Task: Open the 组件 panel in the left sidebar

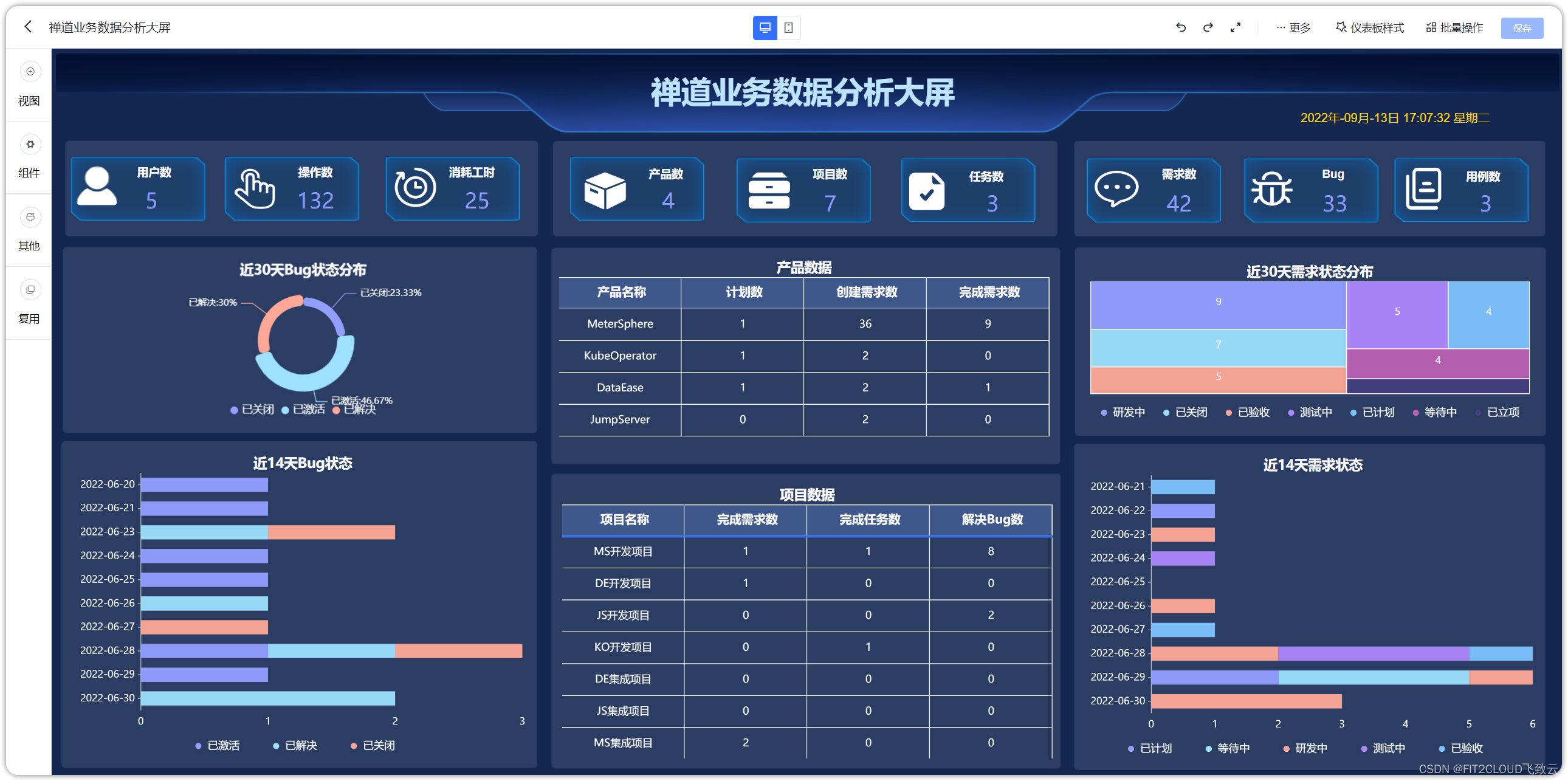Action: click(x=29, y=158)
